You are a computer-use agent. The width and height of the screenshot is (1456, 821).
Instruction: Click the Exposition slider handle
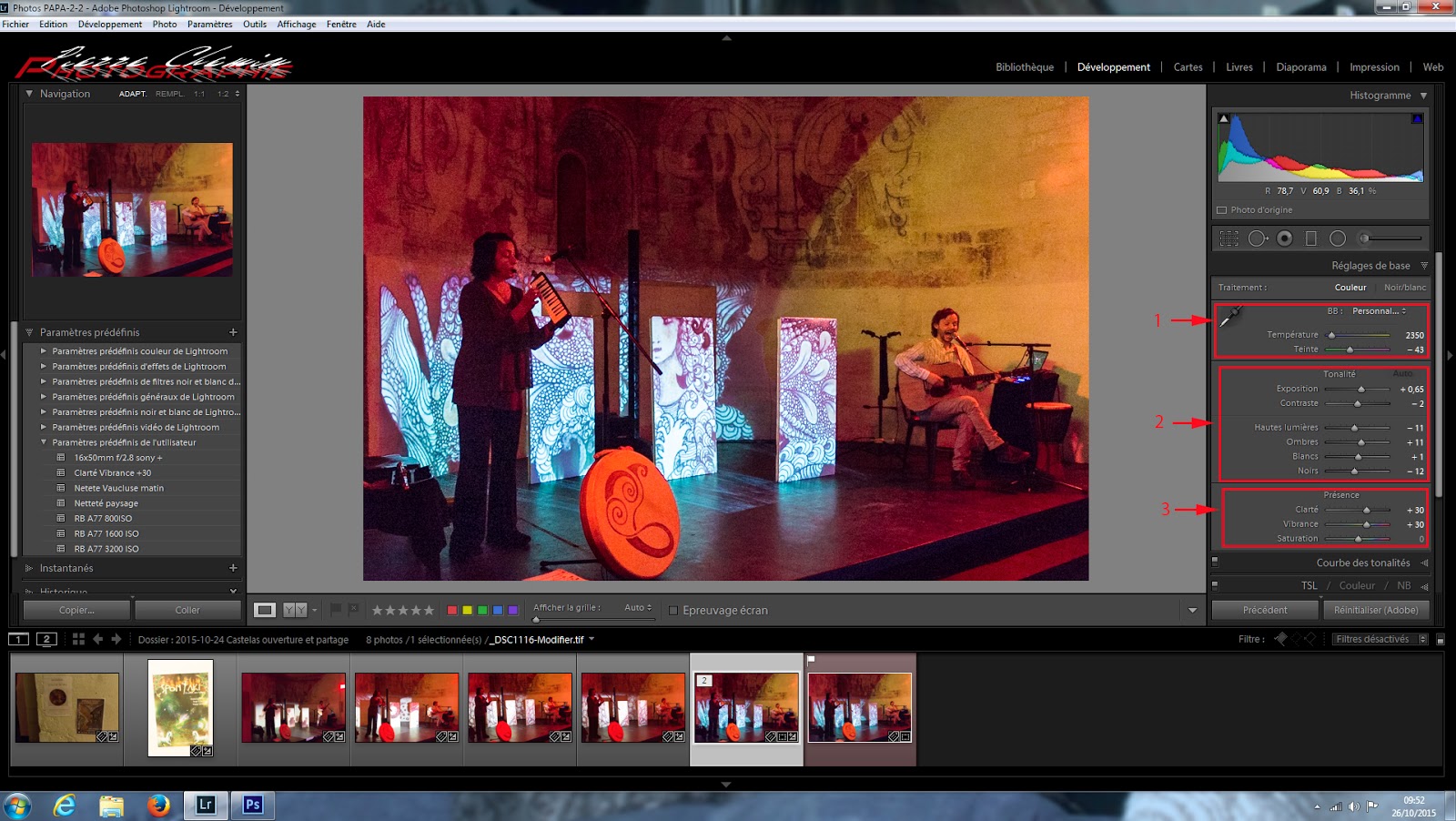point(1360,389)
